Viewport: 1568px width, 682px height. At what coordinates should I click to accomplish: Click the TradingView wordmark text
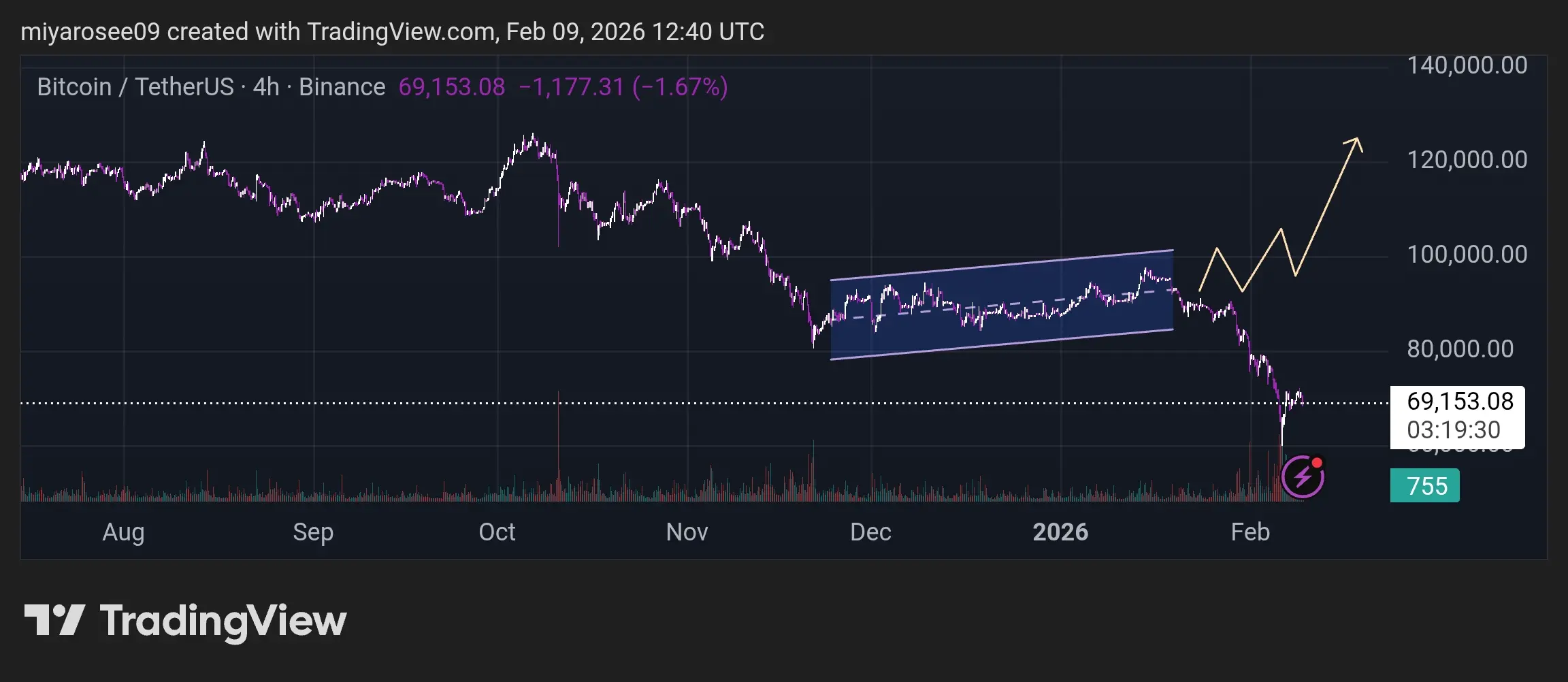tap(223, 621)
